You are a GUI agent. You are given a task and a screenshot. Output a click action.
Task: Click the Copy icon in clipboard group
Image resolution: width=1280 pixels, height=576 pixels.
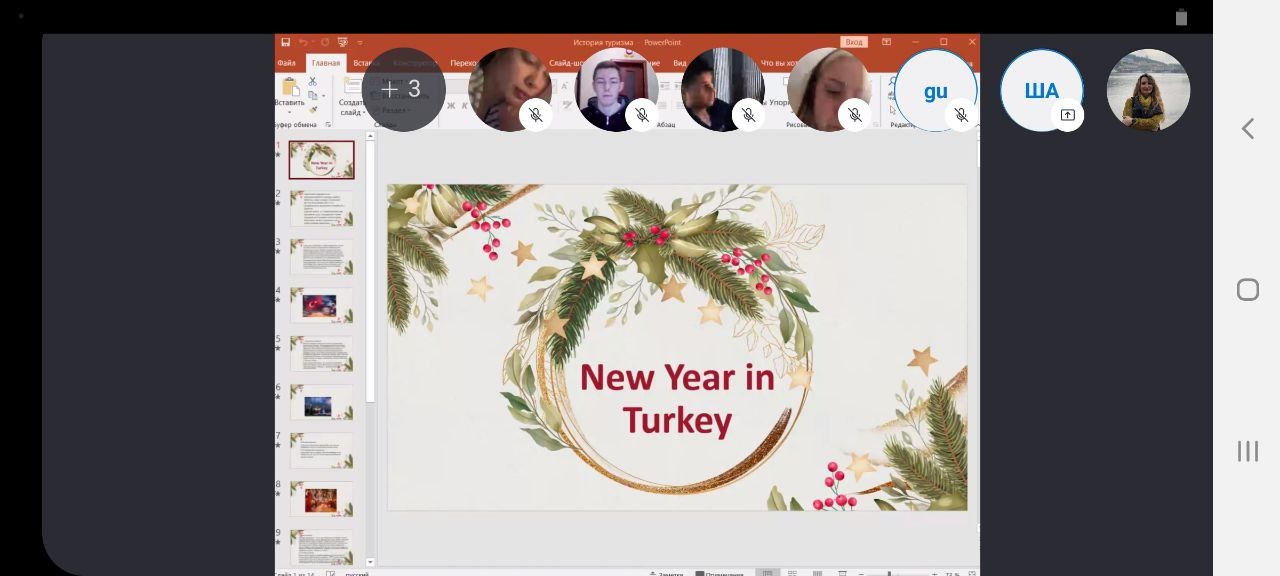pyautogui.click(x=313, y=96)
